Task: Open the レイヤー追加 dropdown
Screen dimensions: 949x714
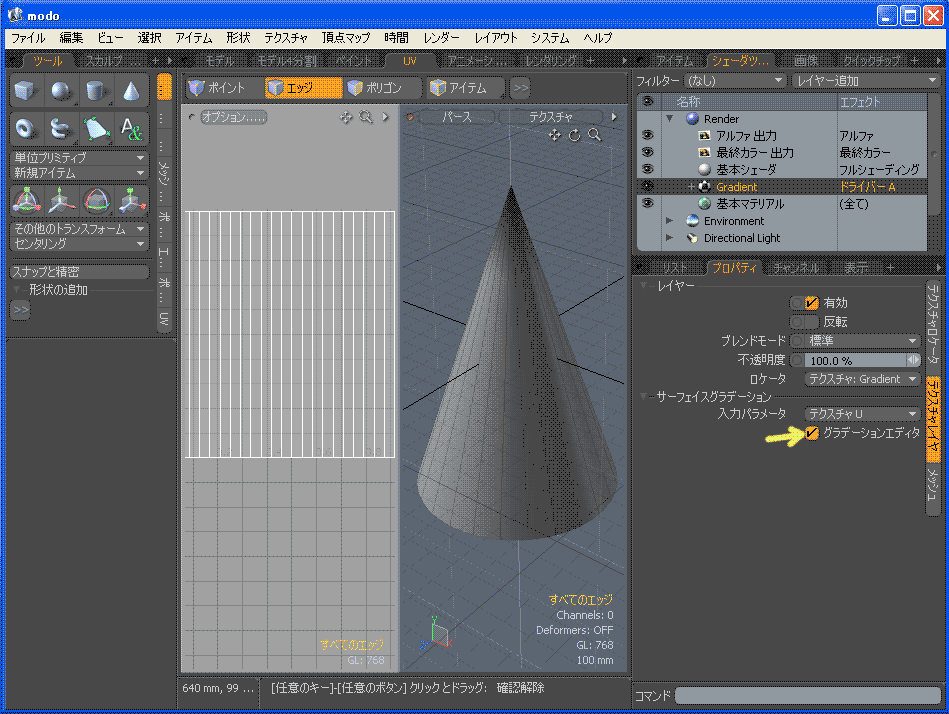Action: coord(865,80)
